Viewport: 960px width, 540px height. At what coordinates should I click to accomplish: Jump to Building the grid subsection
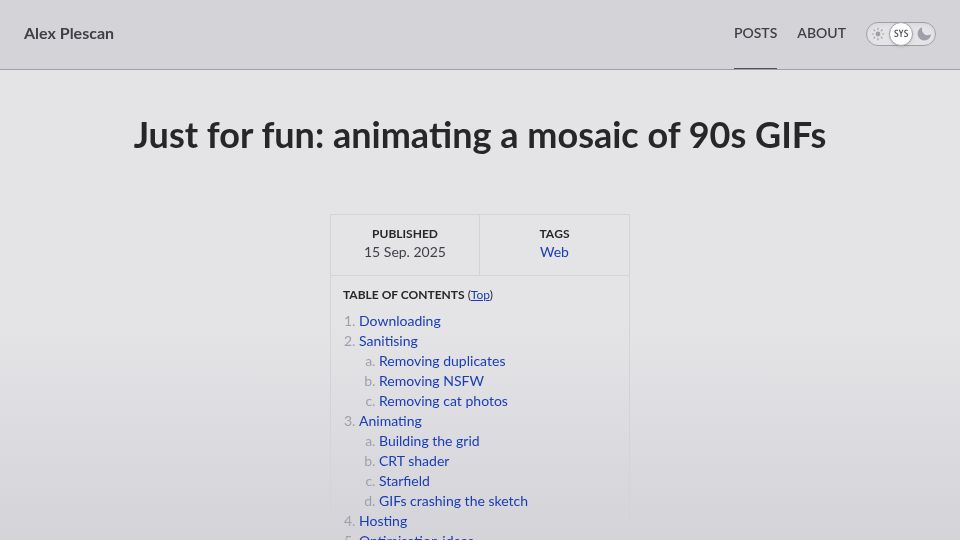point(429,441)
